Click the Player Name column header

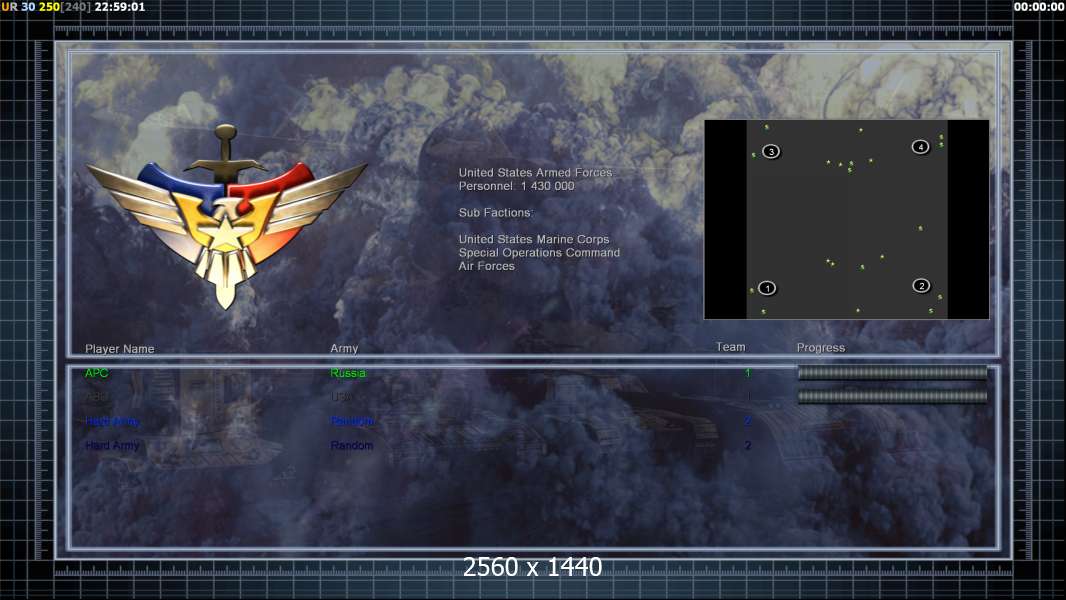pyautogui.click(x=120, y=349)
